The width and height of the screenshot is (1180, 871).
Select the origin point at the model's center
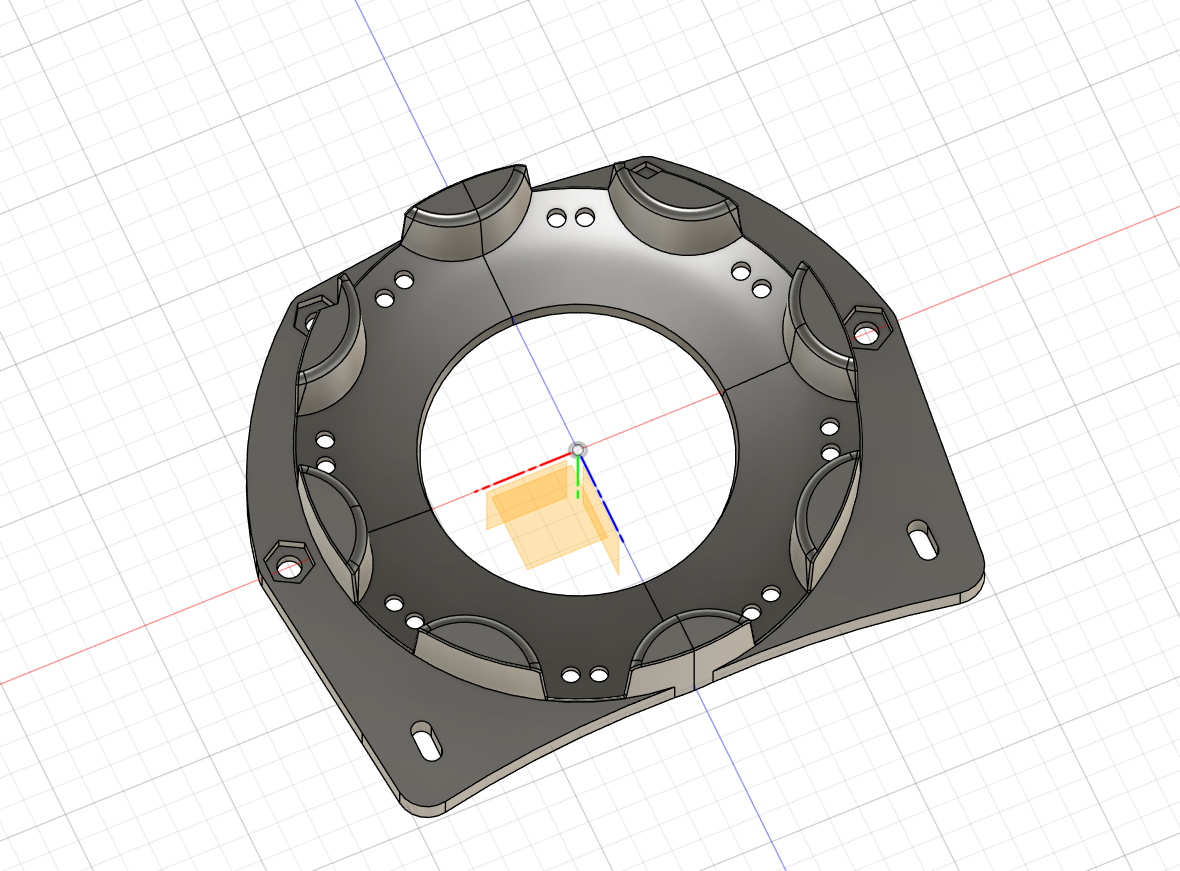pyautogui.click(x=577, y=449)
